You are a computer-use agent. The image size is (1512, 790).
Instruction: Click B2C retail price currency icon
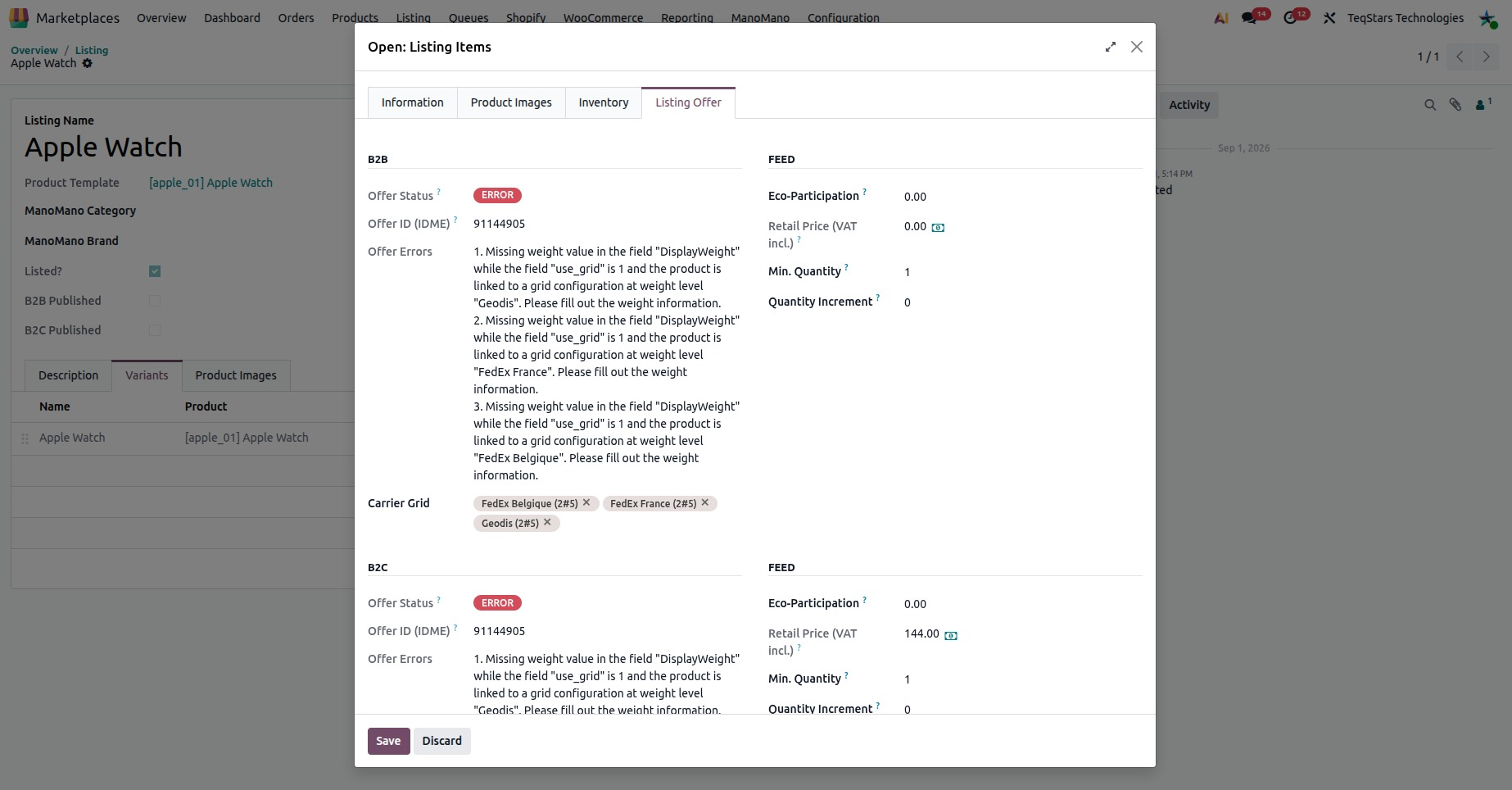pos(951,634)
